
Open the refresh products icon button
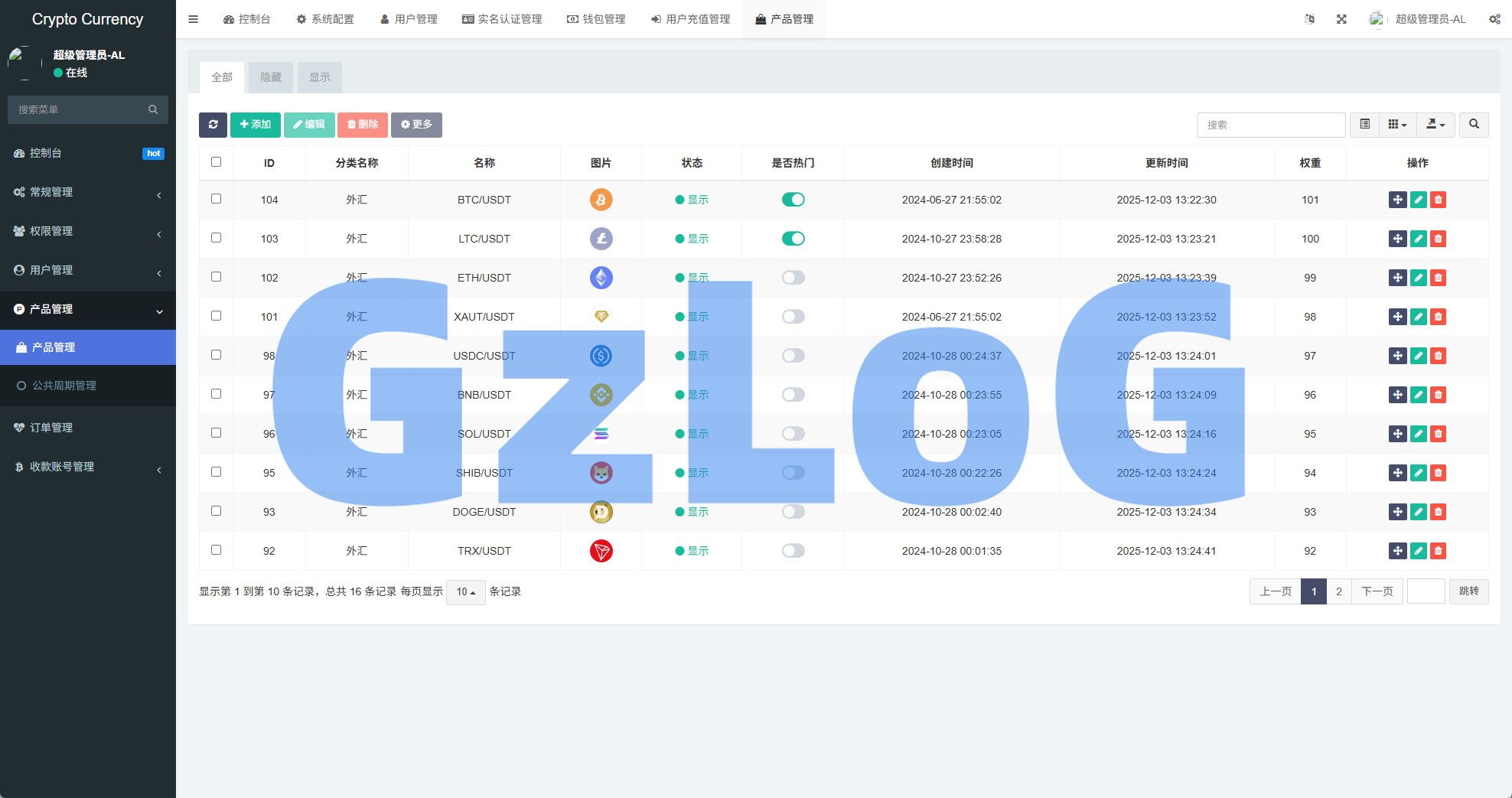[213, 125]
